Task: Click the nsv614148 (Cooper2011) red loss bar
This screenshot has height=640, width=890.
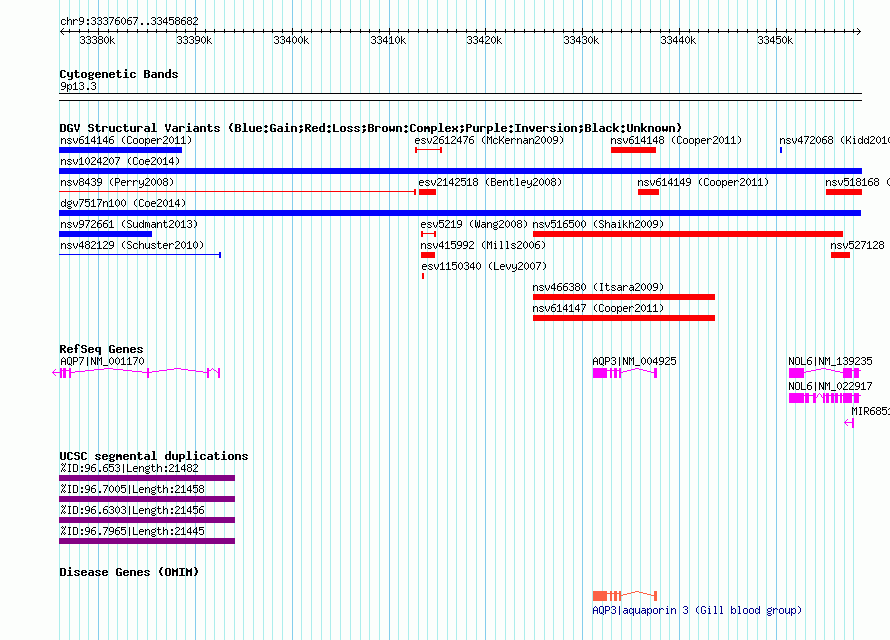Action: 633,150
